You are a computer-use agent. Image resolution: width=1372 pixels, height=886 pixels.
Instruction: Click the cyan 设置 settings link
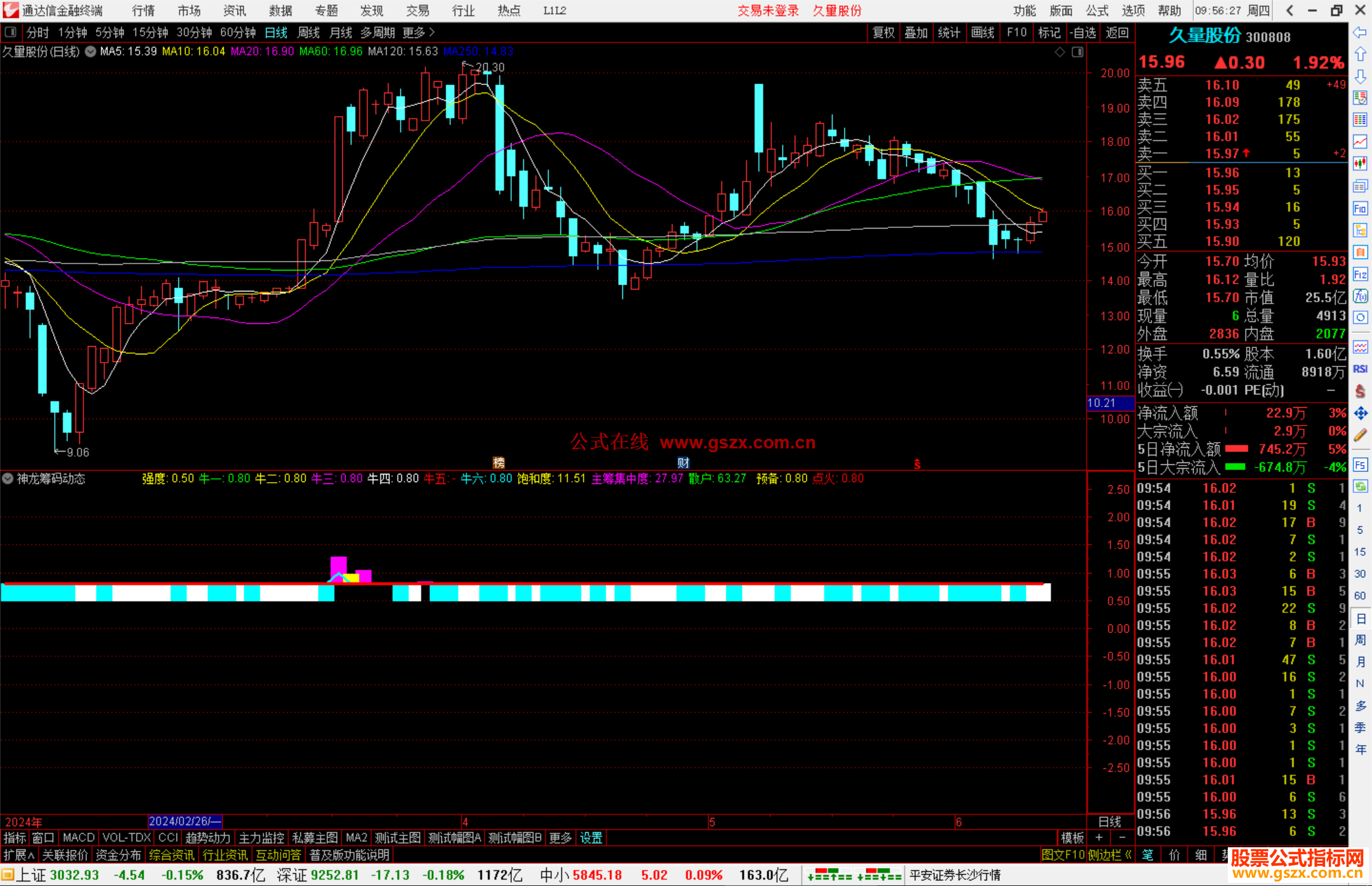[x=591, y=838]
